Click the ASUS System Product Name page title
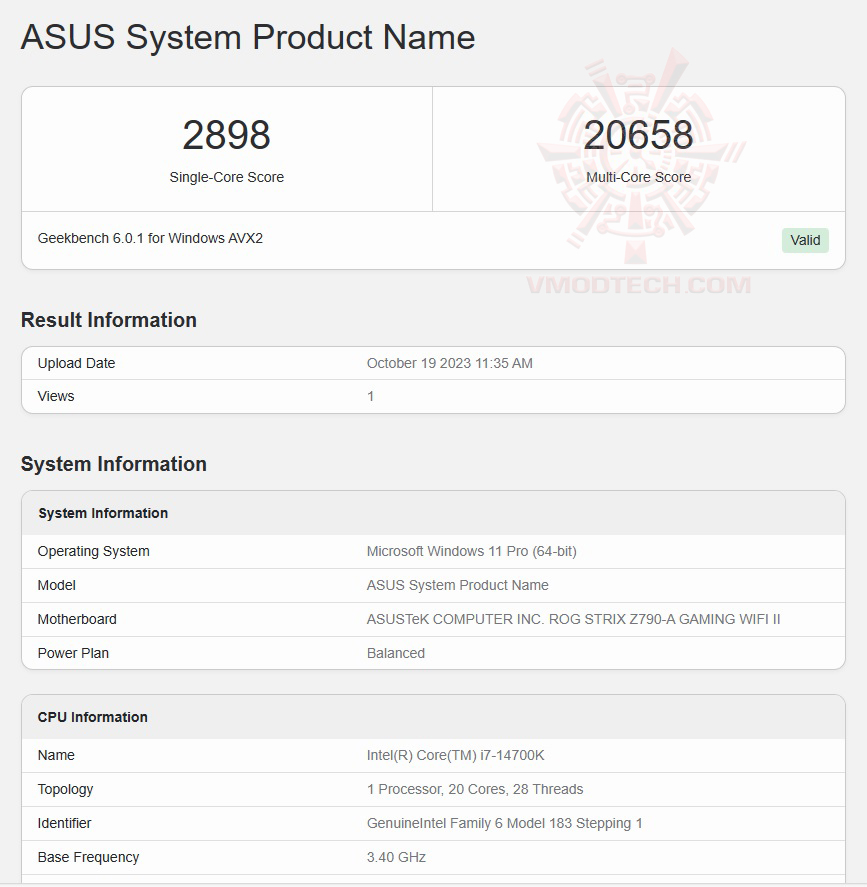Screen dimensions: 867x887 click(247, 37)
